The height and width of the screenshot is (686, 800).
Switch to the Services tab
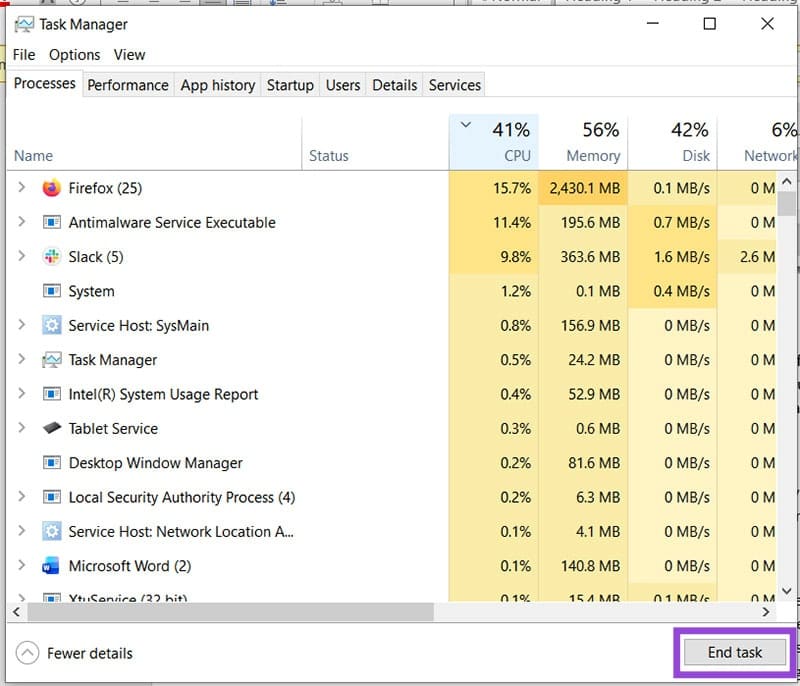point(453,85)
